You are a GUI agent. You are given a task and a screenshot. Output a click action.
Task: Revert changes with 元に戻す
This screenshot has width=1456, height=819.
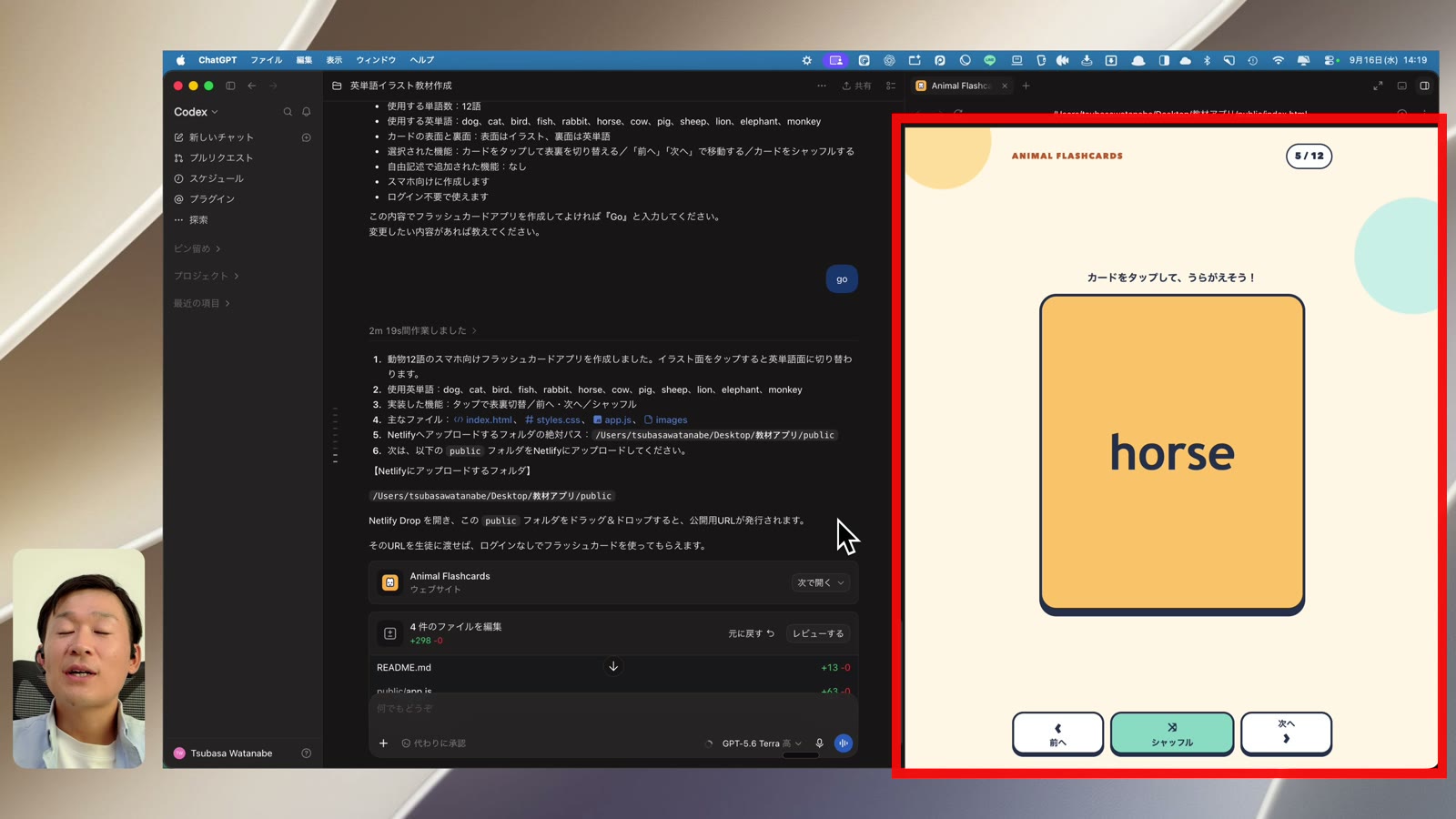pos(751,633)
